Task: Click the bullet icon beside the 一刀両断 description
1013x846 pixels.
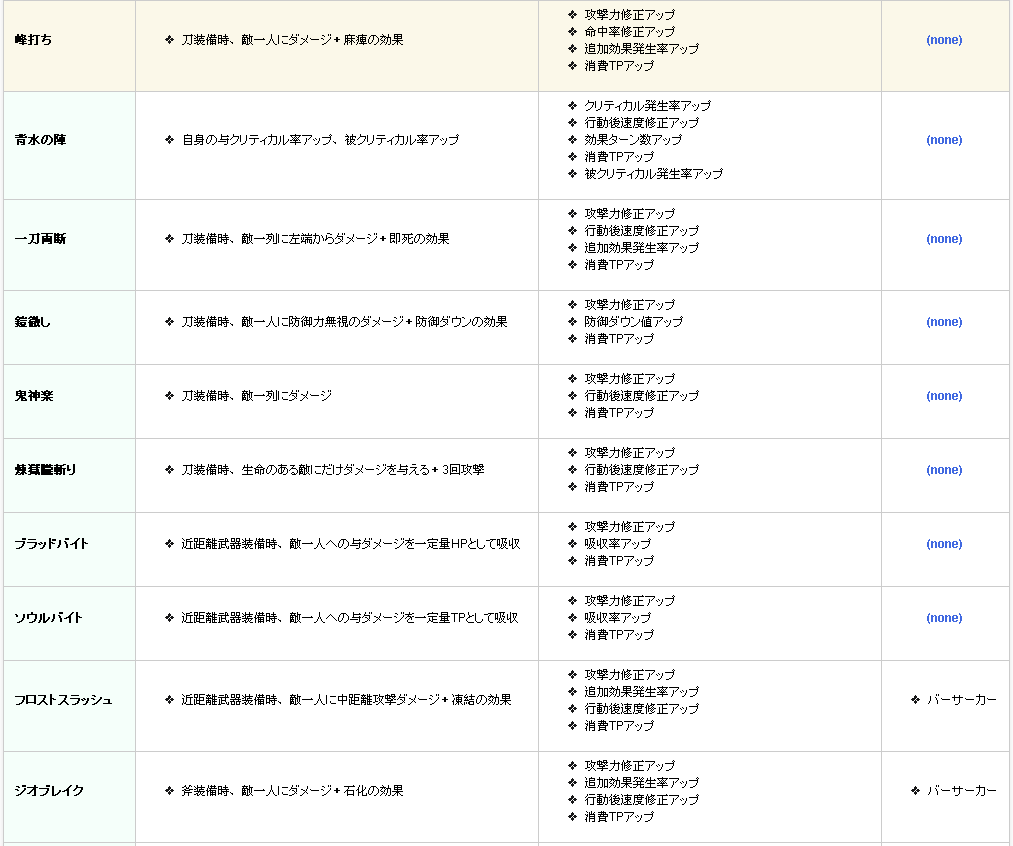Action: 169,239
